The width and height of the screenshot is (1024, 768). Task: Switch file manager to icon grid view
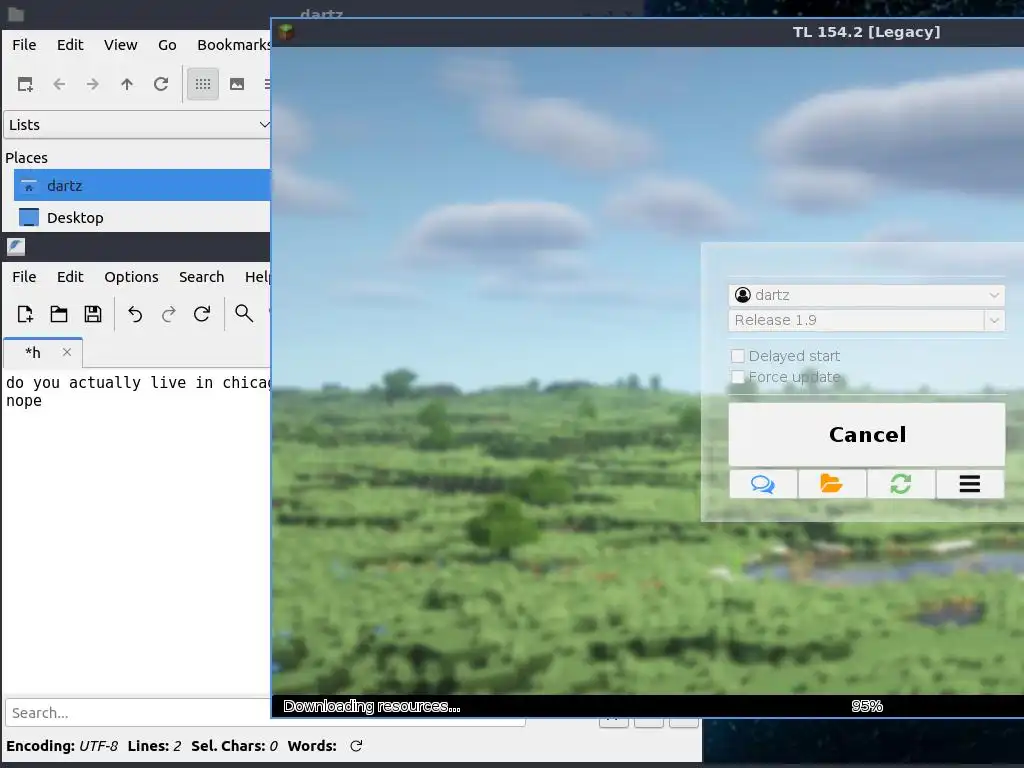[202, 84]
